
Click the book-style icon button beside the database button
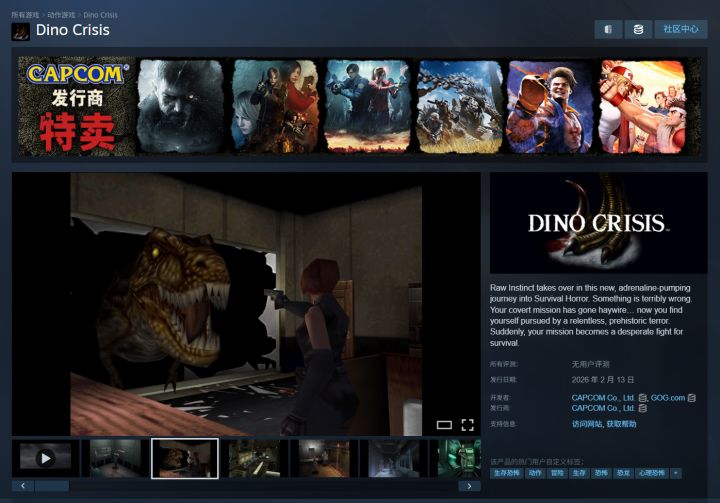608,29
